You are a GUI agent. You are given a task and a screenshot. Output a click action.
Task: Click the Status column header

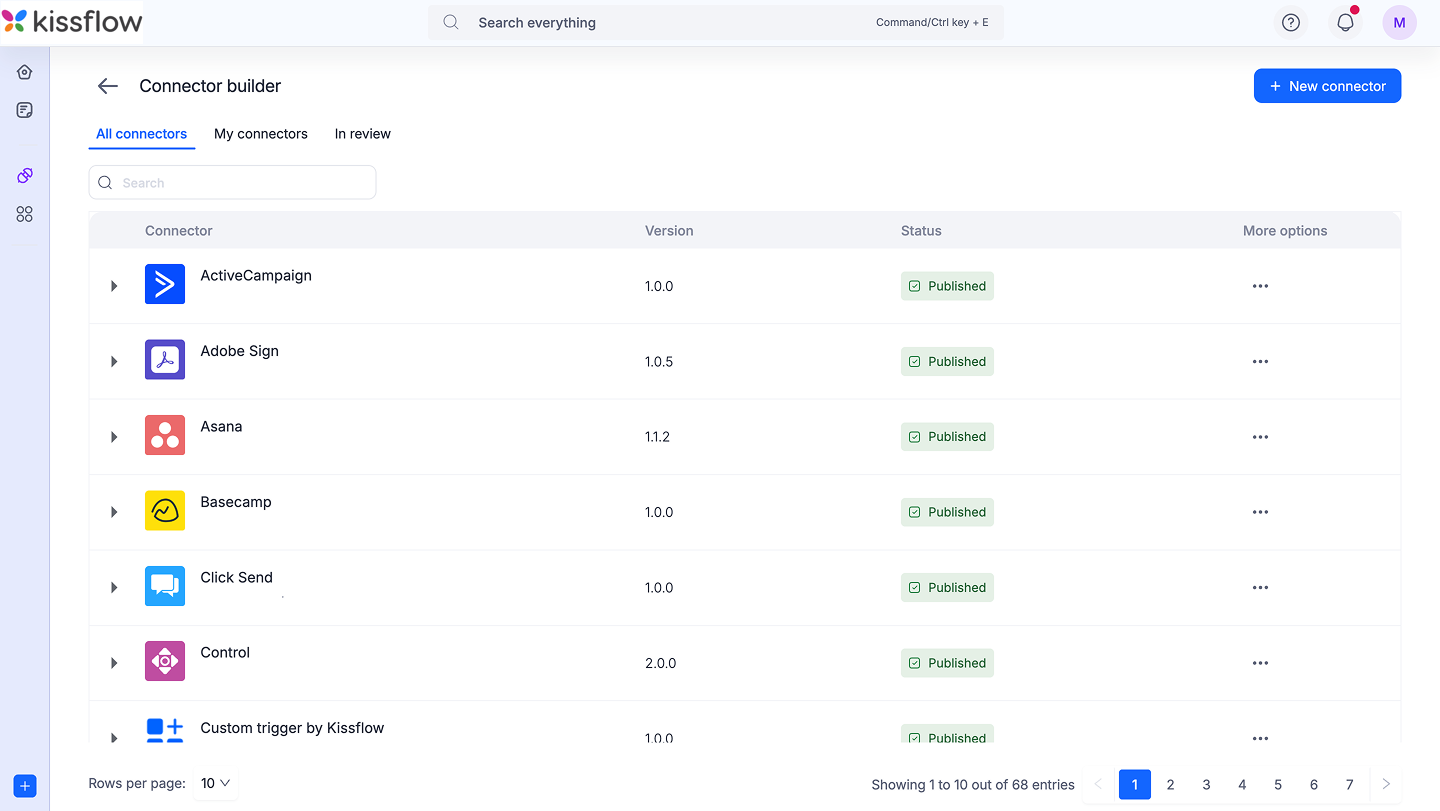(921, 231)
